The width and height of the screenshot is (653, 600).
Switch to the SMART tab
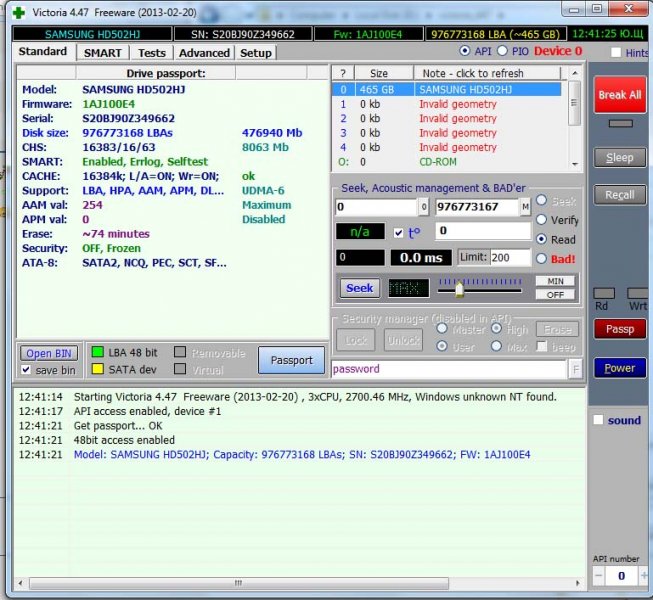tap(103, 53)
